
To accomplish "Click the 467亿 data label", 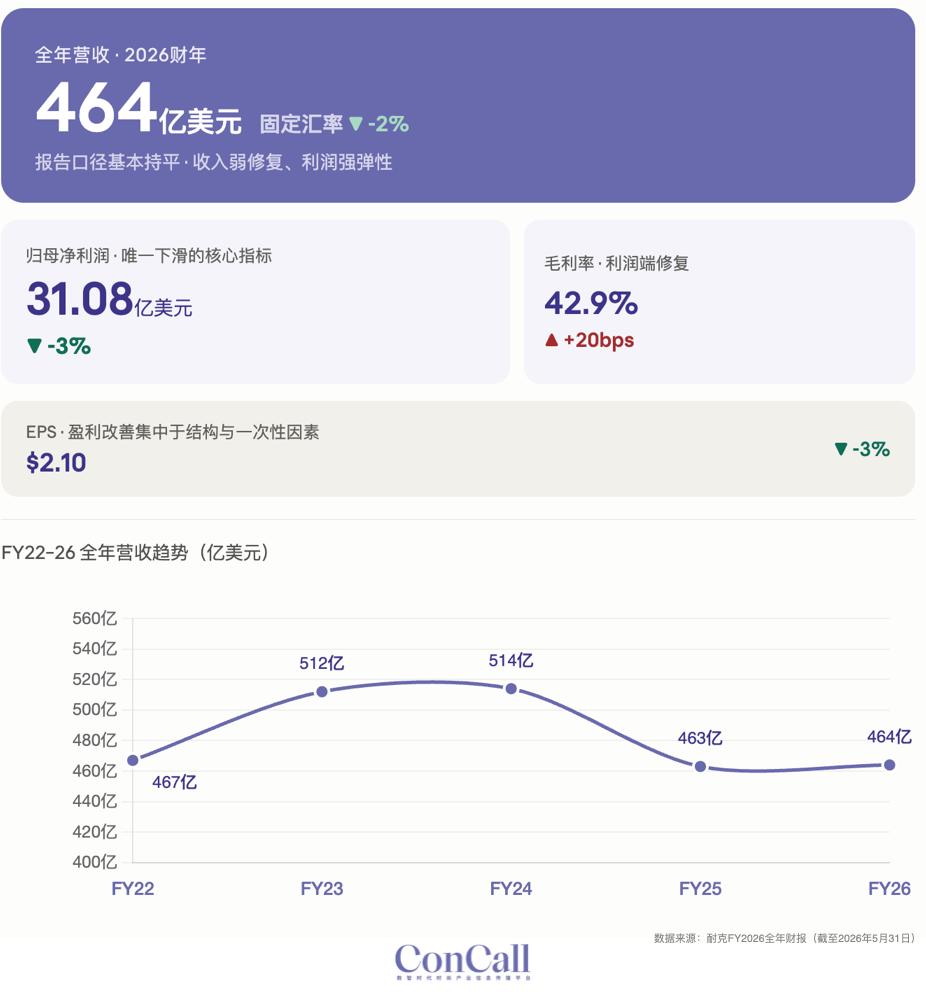I will 175,783.
